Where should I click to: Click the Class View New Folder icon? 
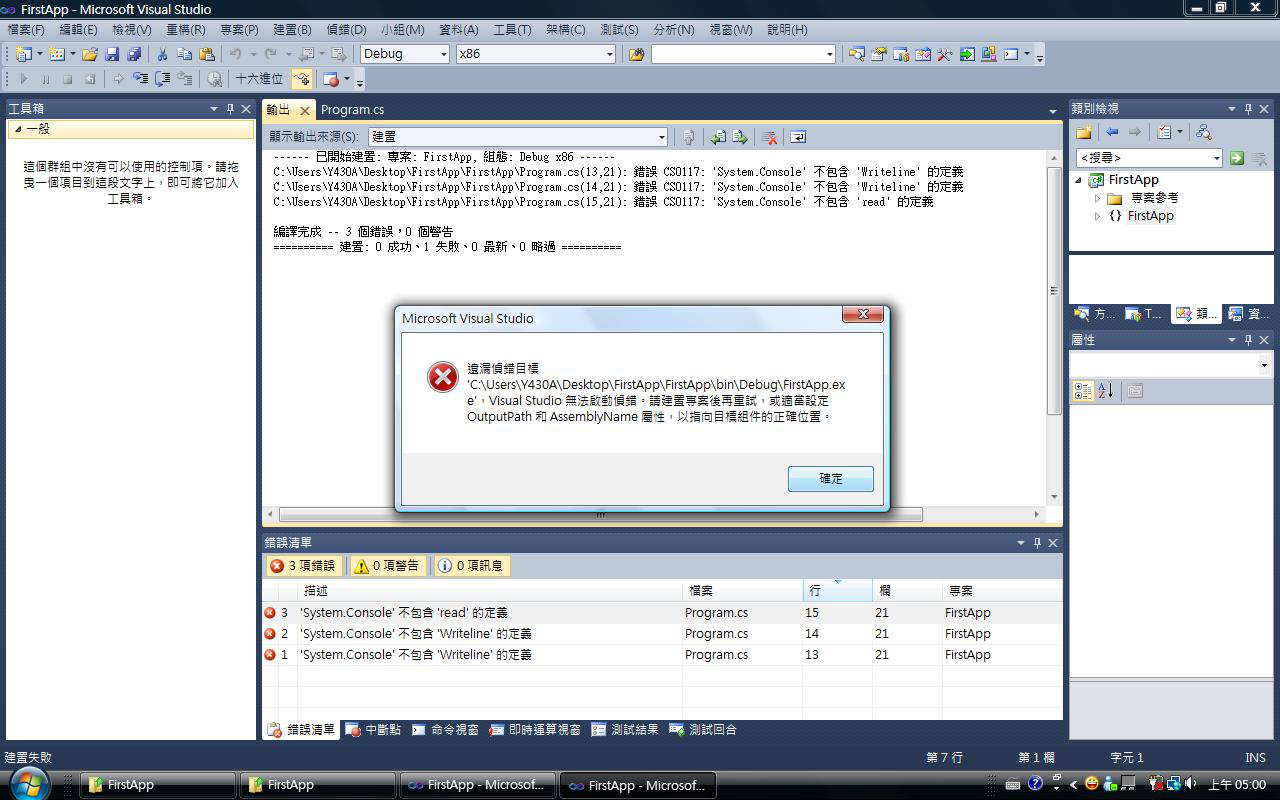tap(1083, 132)
